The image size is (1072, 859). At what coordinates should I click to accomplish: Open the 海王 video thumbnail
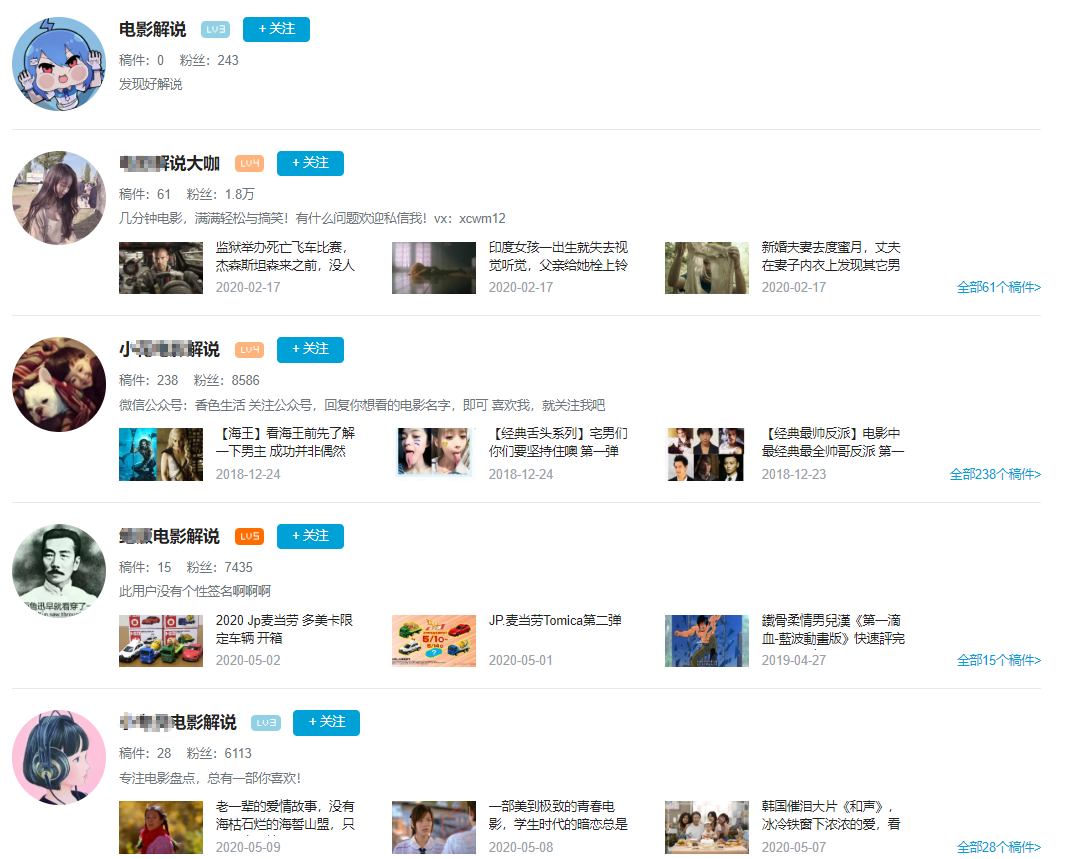coord(160,454)
